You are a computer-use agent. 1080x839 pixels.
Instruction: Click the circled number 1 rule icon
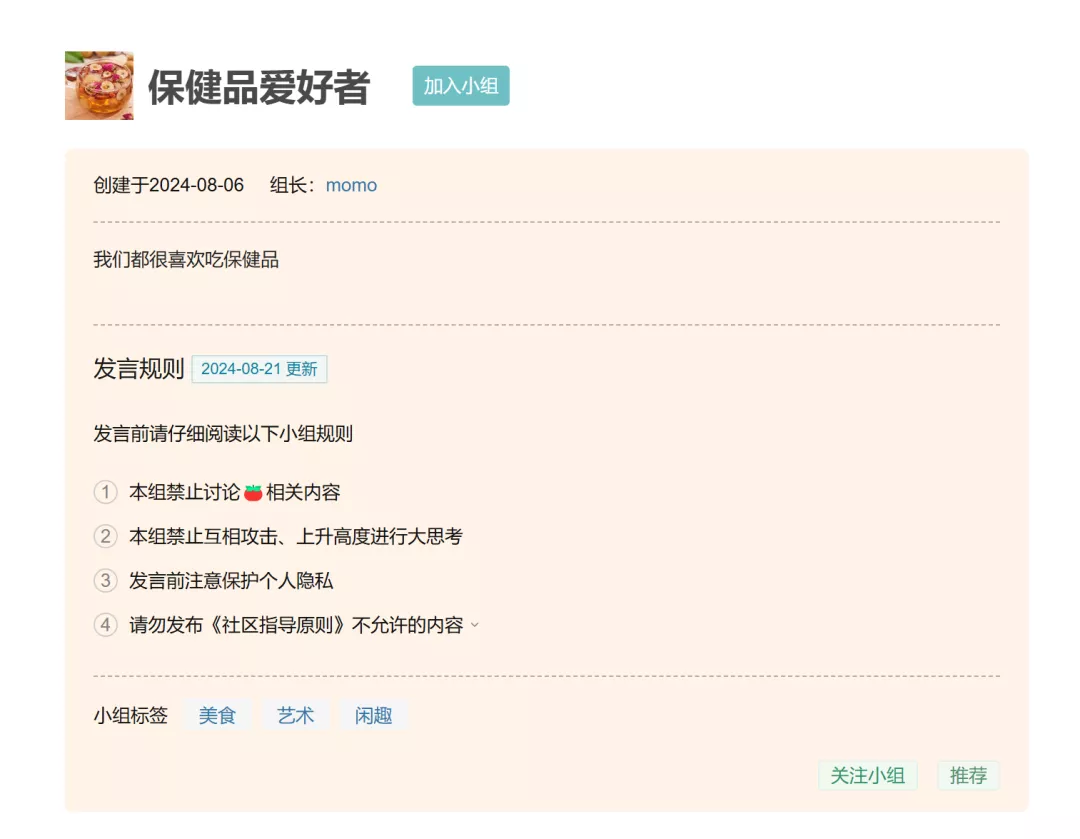(105, 493)
